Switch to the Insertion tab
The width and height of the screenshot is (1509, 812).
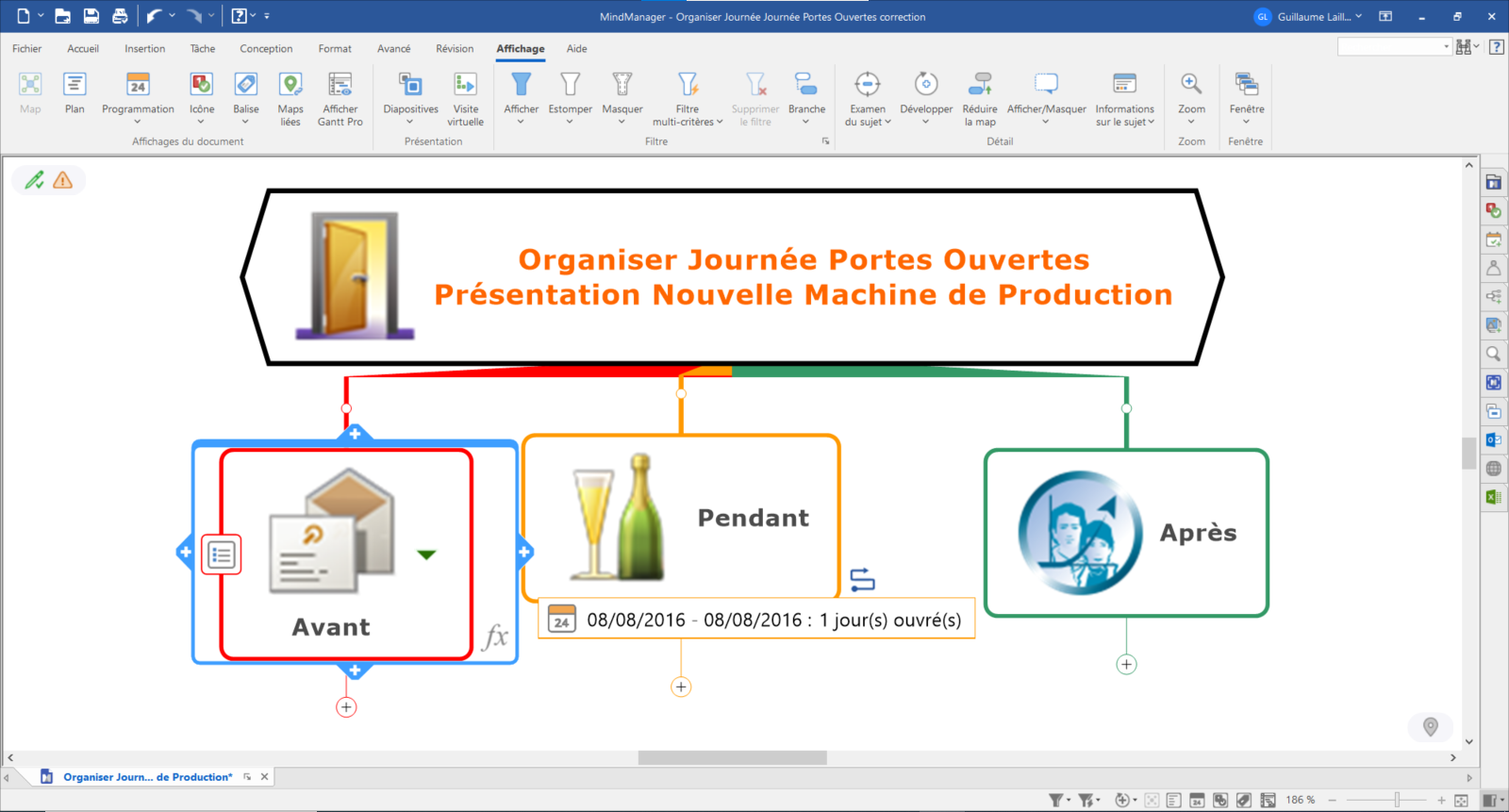(x=144, y=49)
